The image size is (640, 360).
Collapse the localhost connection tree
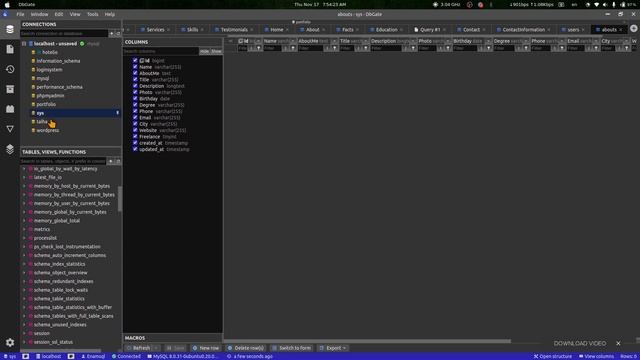point(24,44)
